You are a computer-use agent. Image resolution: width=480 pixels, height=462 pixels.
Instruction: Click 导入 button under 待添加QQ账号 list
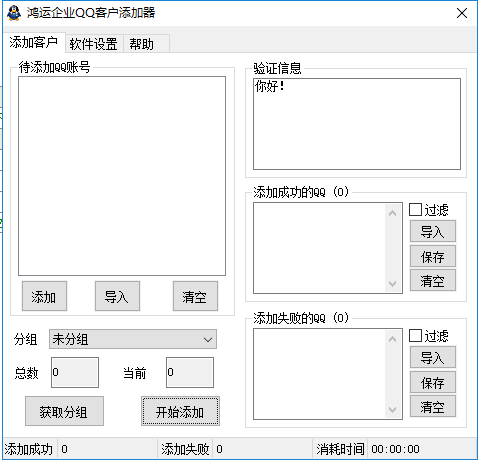tap(117, 296)
